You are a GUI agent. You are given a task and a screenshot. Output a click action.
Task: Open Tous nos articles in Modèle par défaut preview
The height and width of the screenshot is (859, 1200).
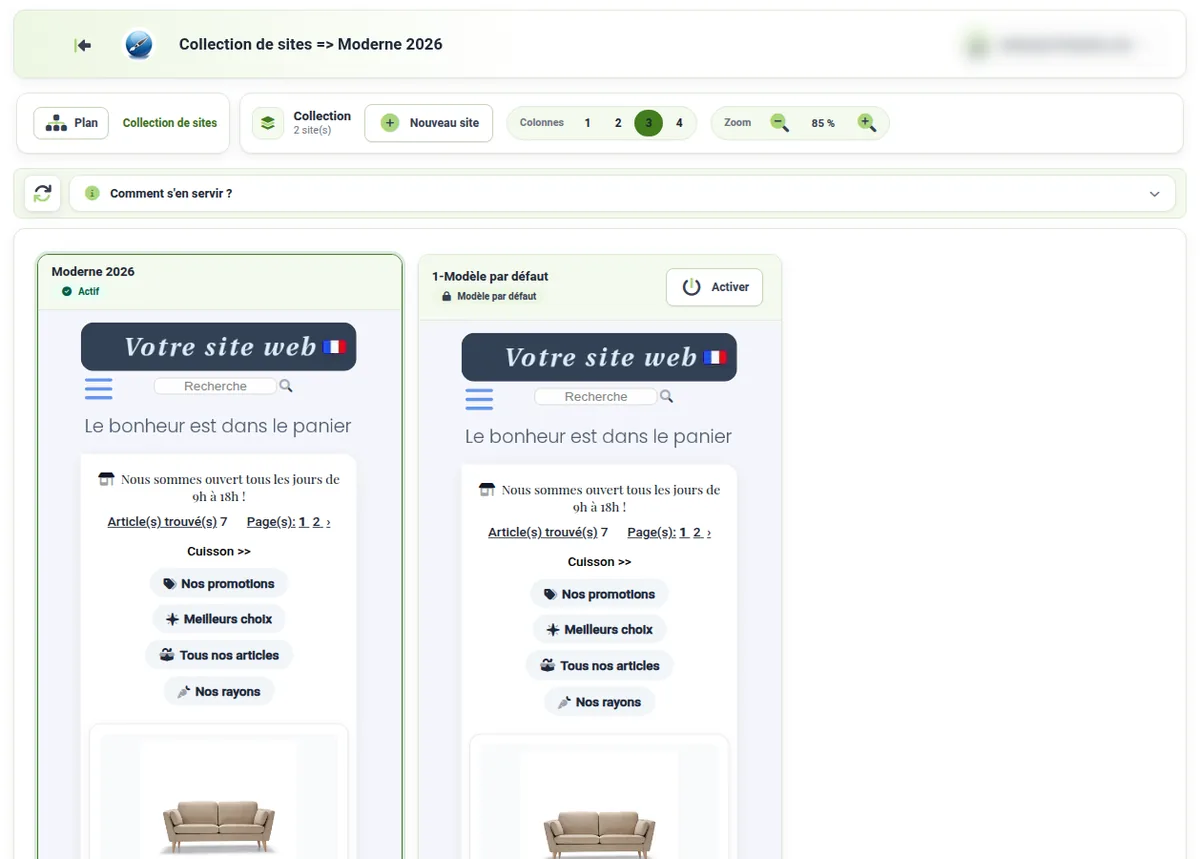pyautogui.click(x=599, y=665)
